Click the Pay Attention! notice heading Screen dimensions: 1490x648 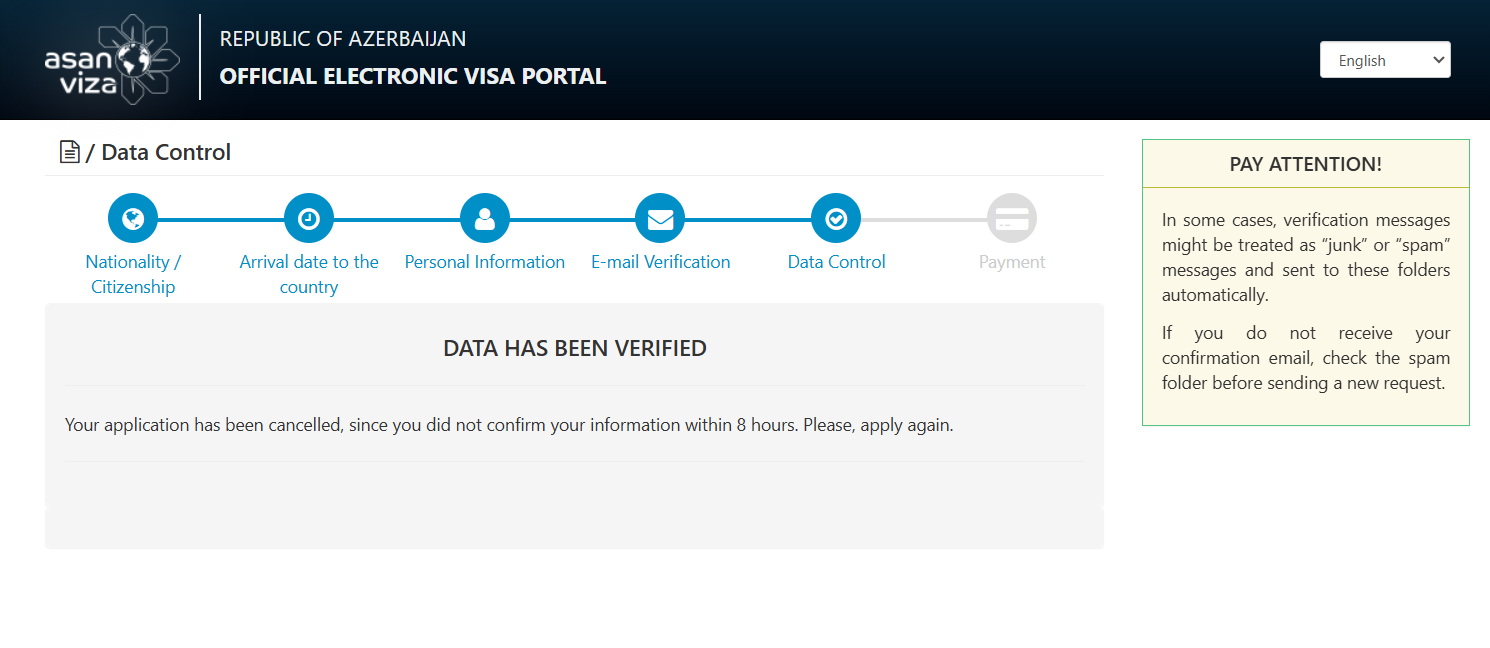tap(1306, 164)
